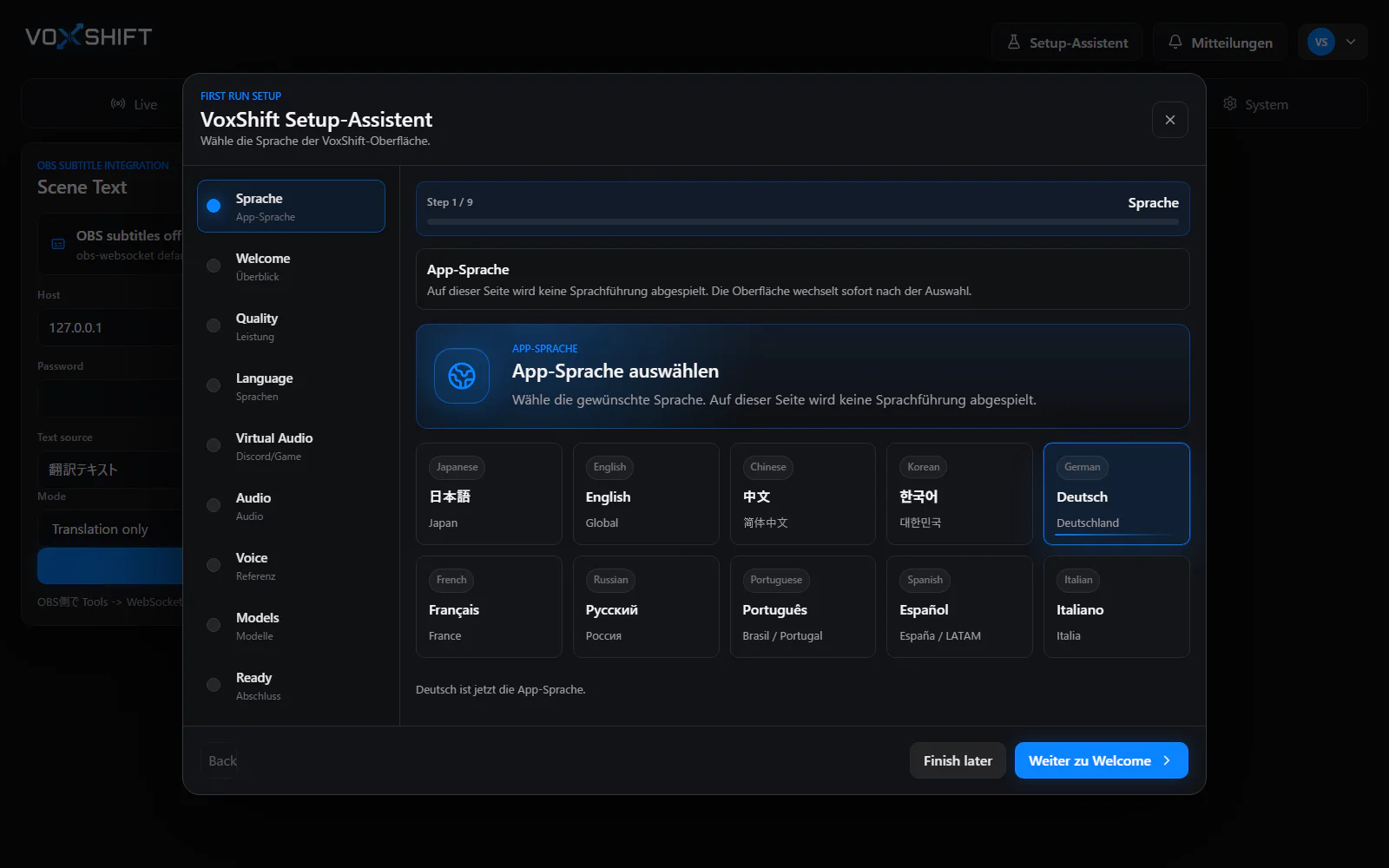Select the Deutsch Deutschland card
Image resolution: width=1389 pixels, height=868 pixels.
pyautogui.click(x=1116, y=494)
